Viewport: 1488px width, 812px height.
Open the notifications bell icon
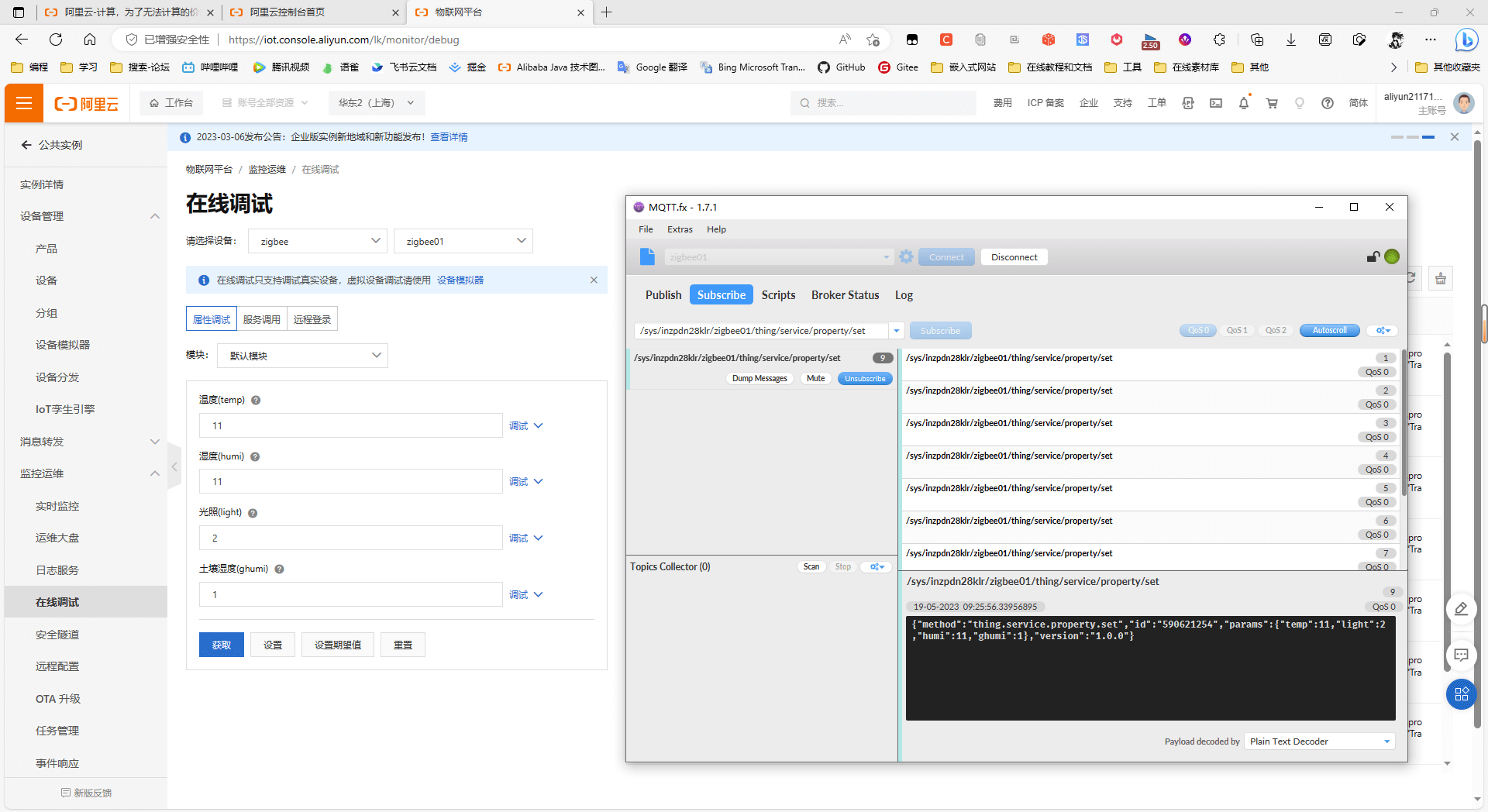tap(1244, 103)
